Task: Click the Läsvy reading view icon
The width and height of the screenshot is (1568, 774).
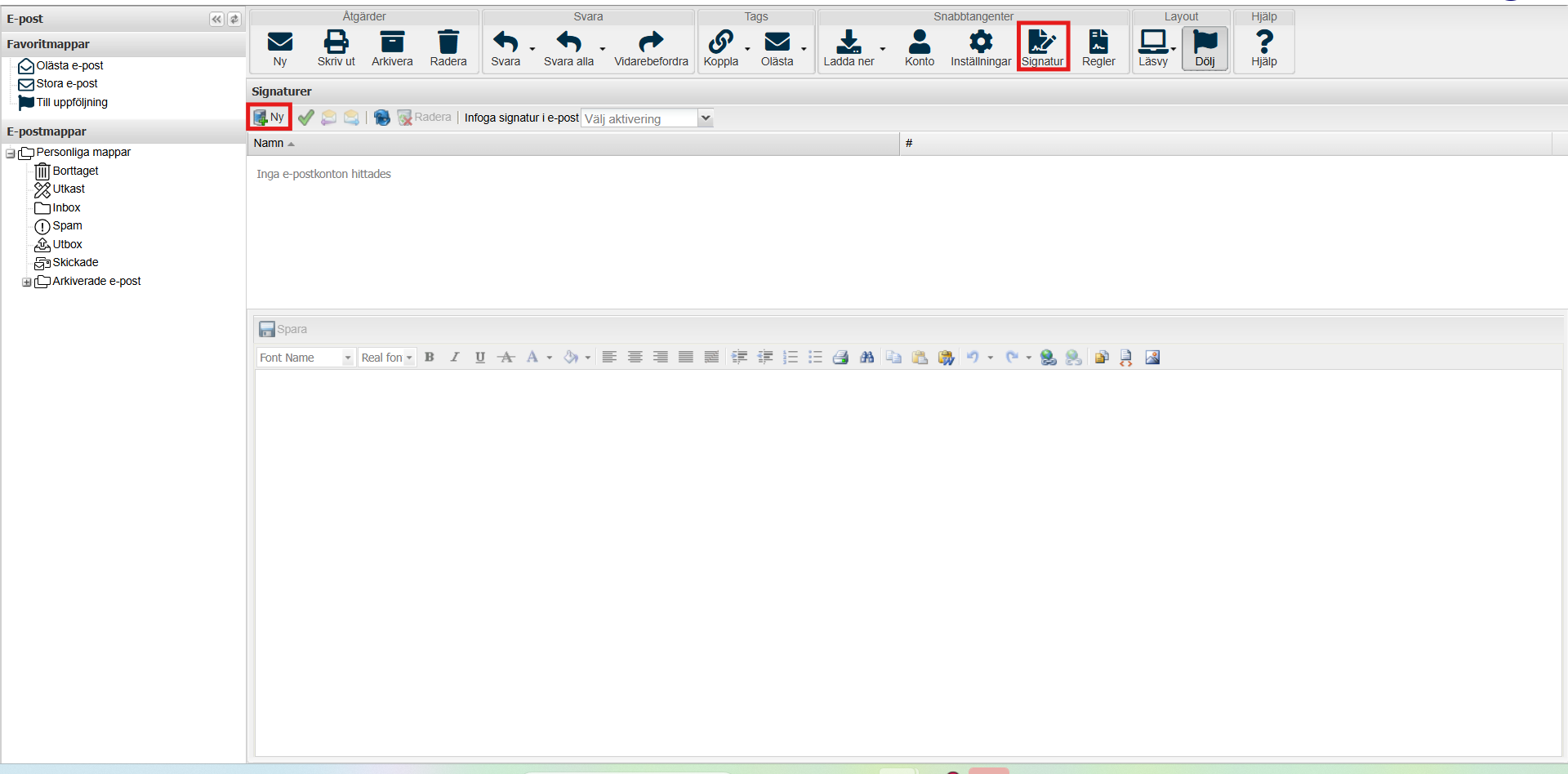Action: [x=1153, y=41]
